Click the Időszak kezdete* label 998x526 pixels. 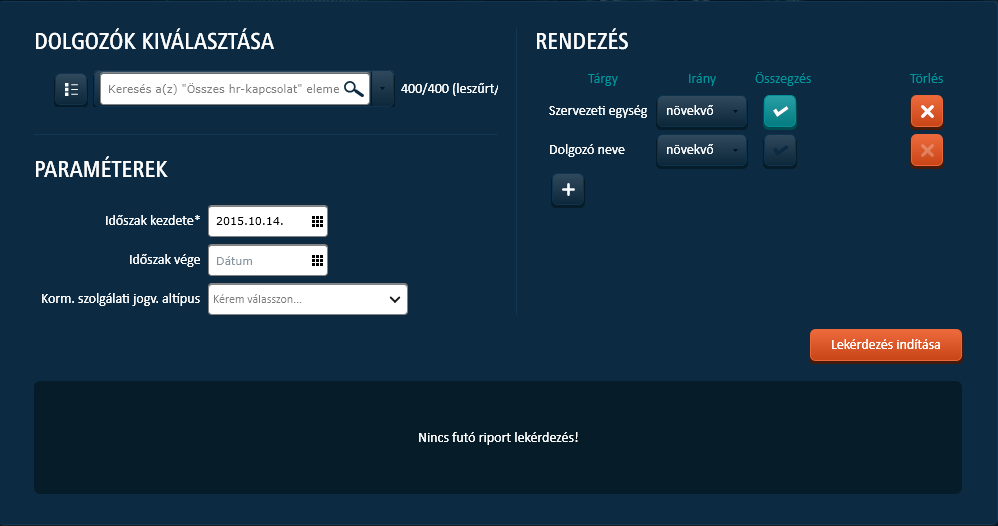[x=153, y=220]
